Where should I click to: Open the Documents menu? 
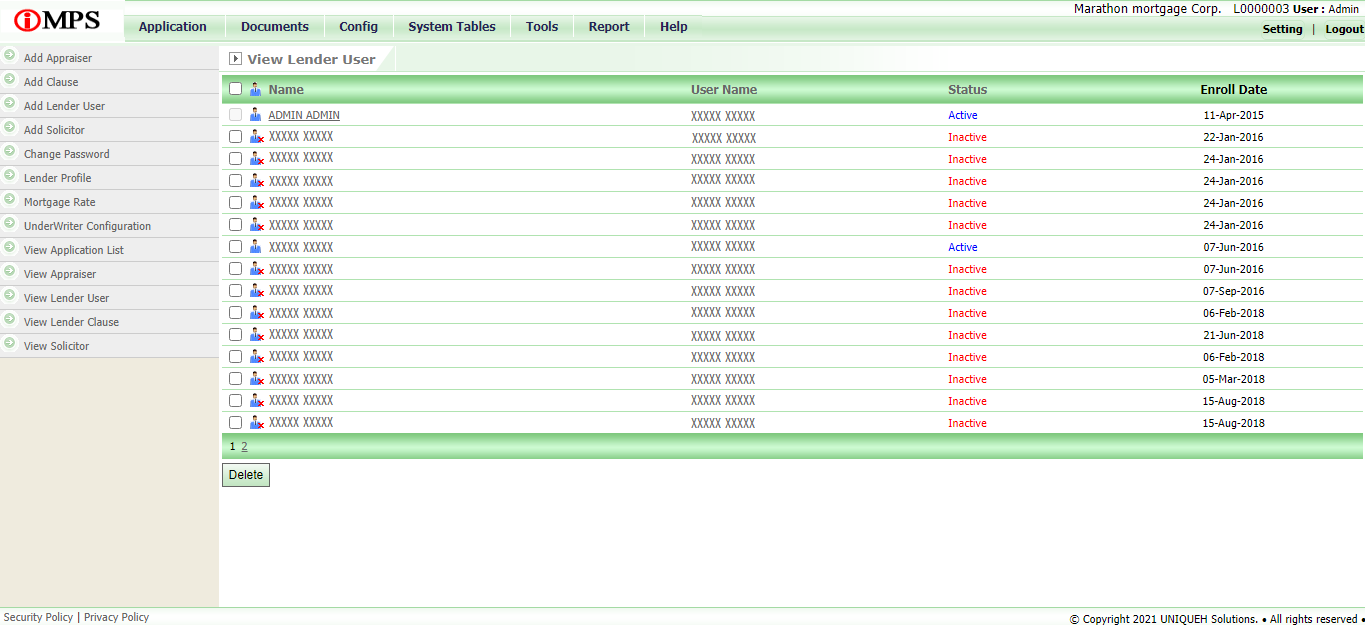pyautogui.click(x=274, y=27)
